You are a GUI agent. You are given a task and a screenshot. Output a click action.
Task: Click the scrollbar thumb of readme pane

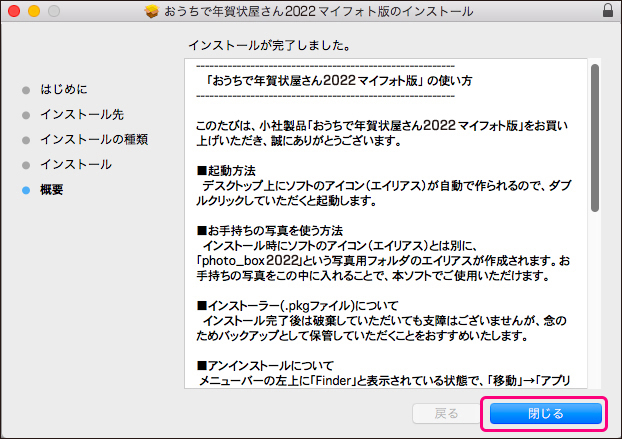pos(595,138)
